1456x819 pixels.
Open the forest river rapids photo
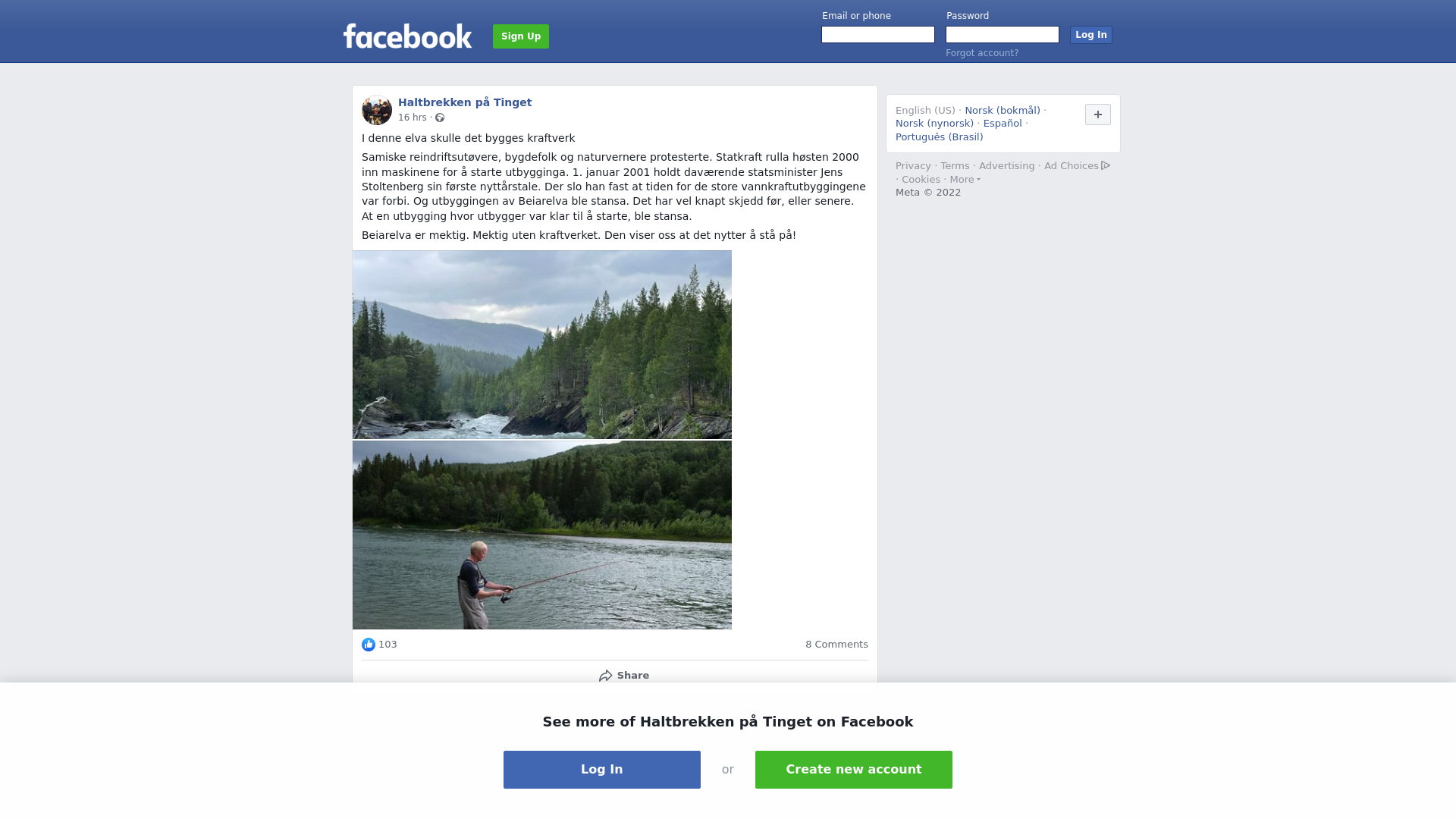point(542,344)
